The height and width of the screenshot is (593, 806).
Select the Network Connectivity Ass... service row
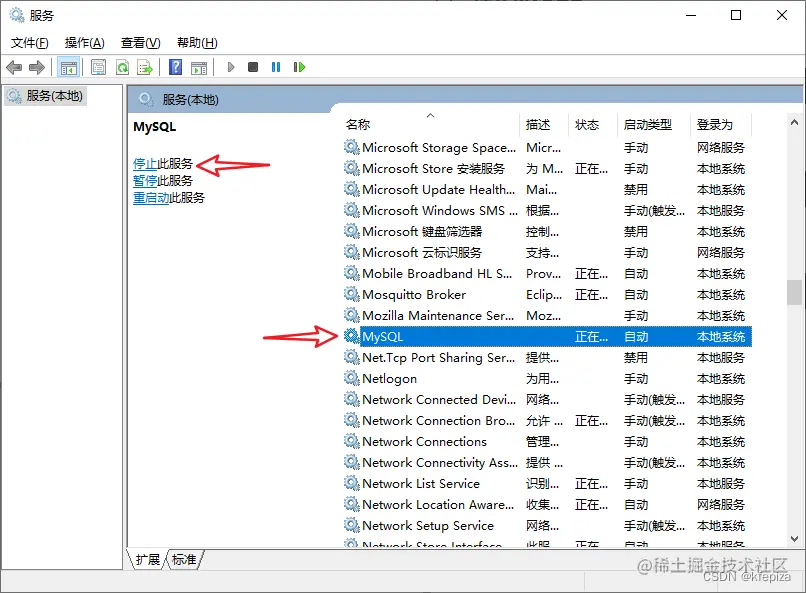(x=546, y=462)
